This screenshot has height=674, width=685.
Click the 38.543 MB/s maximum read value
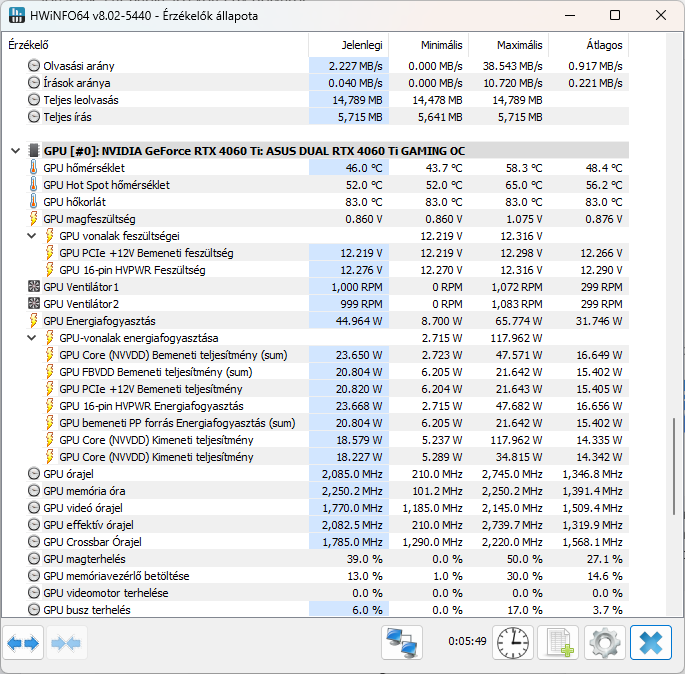pos(512,66)
